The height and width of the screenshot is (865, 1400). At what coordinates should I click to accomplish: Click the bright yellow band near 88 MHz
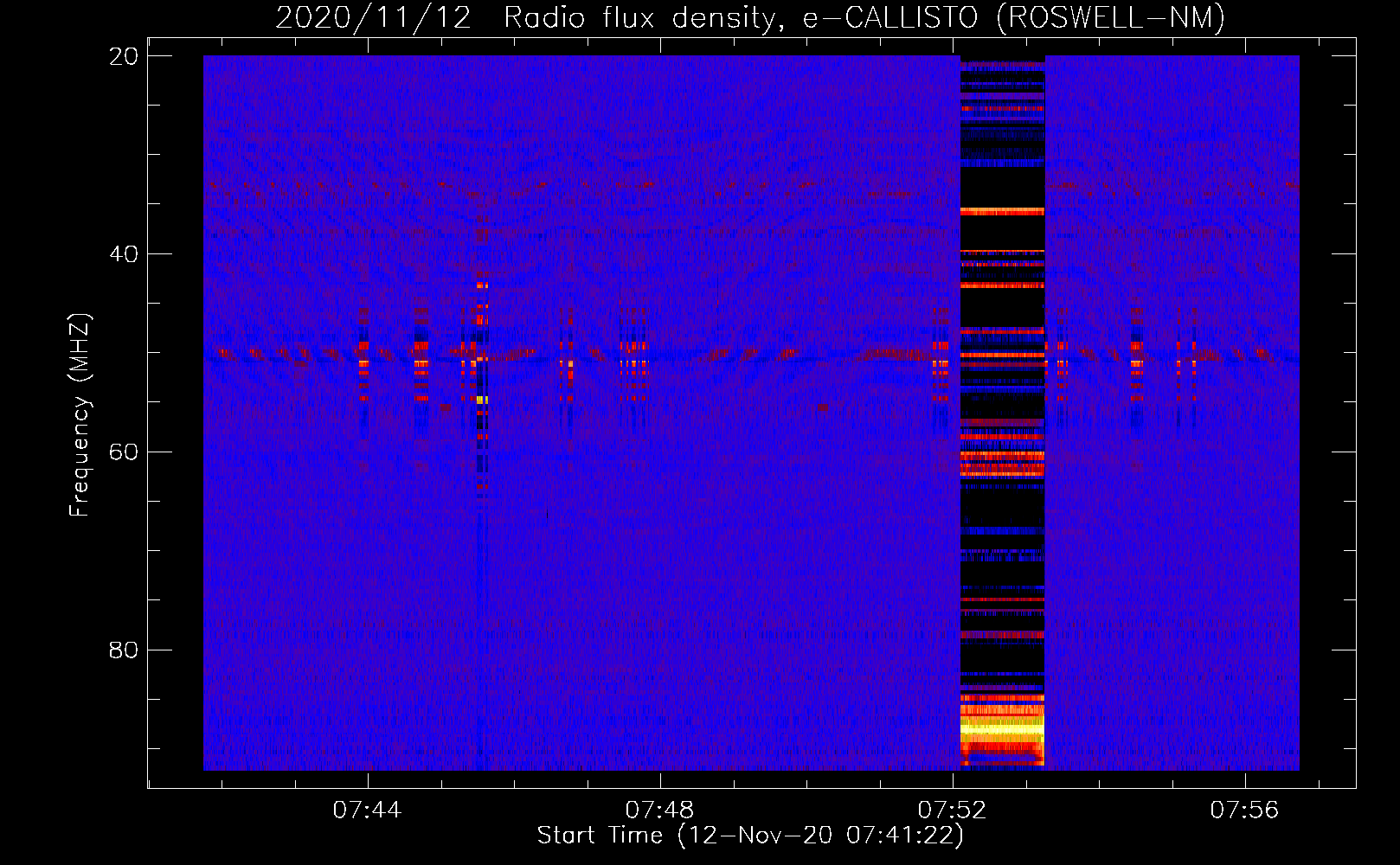[1002, 730]
